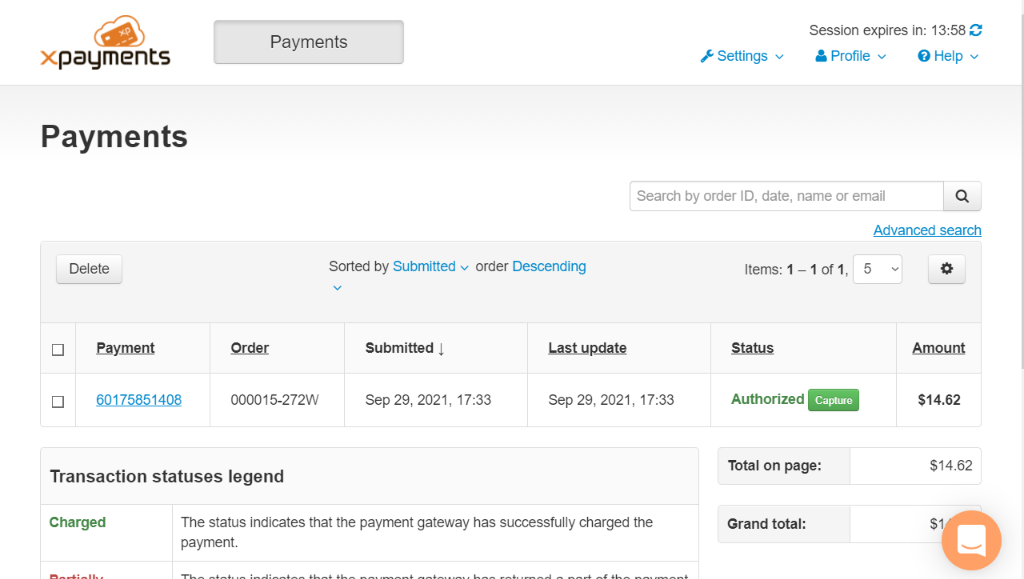Sort by Submitted column header
This screenshot has width=1024, height=579.
pyautogui.click(x=404, y=348)
